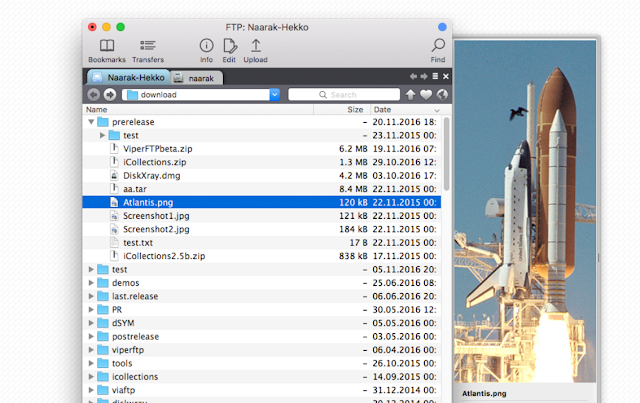The height and width of the screenshot is (403, 640).
Task: Click the date 31.12.2014 00:
Action: click(404, 390)
